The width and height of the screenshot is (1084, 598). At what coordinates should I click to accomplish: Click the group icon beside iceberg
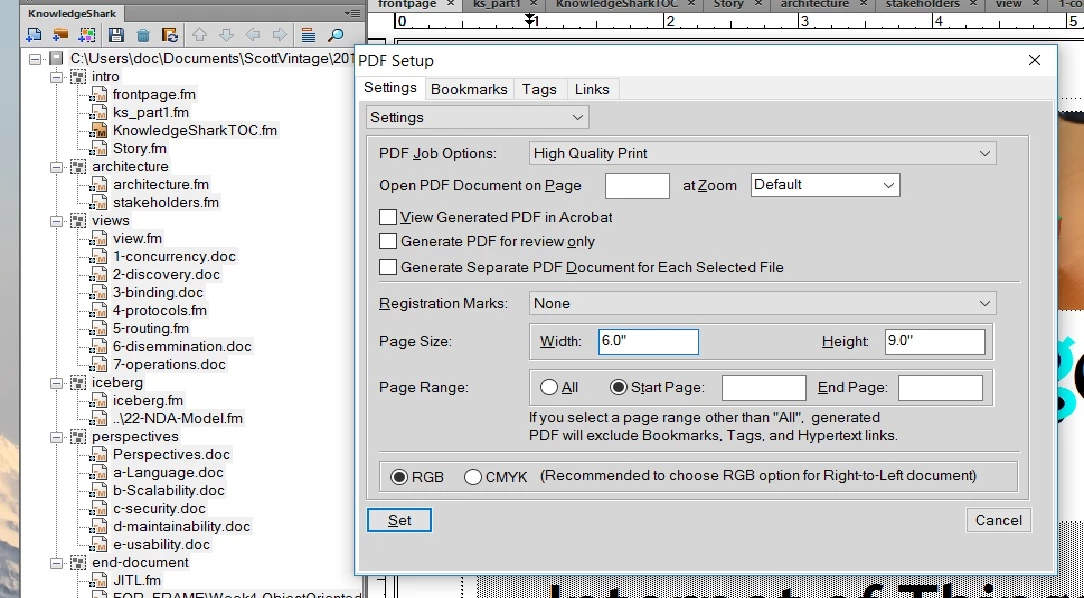(x=78, y=382)
